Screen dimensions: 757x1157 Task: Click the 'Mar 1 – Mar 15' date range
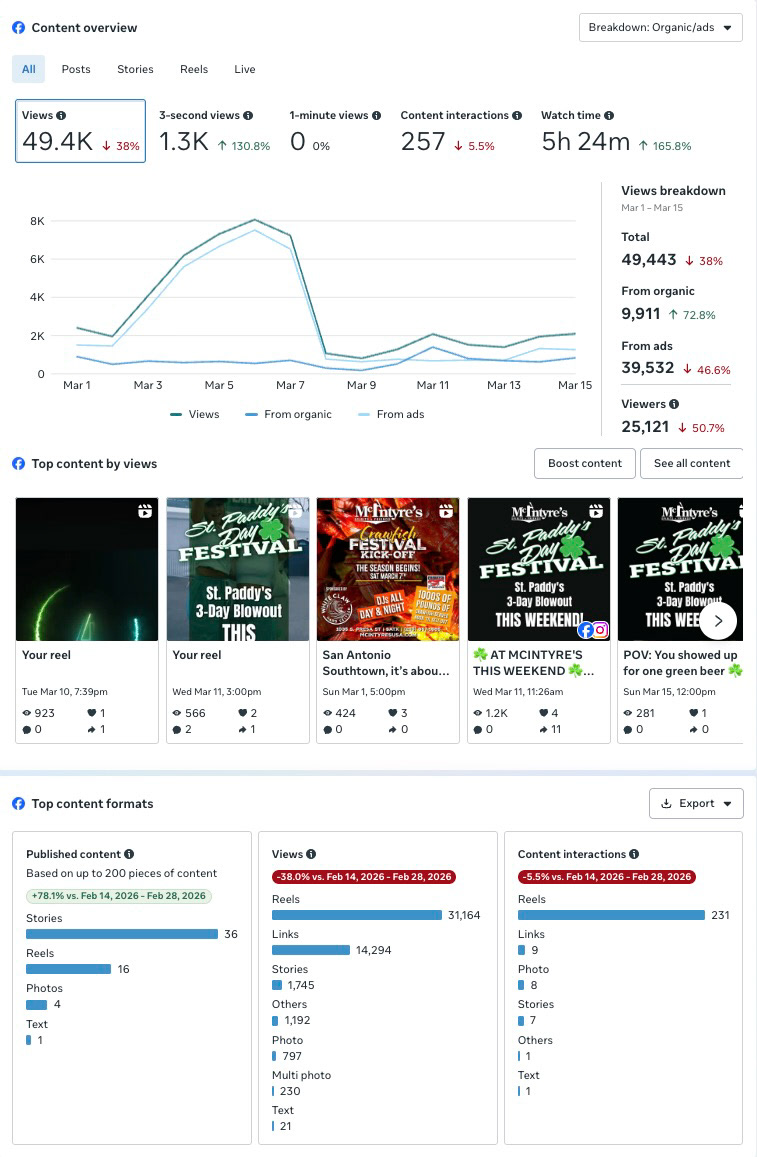coord(652,207)
